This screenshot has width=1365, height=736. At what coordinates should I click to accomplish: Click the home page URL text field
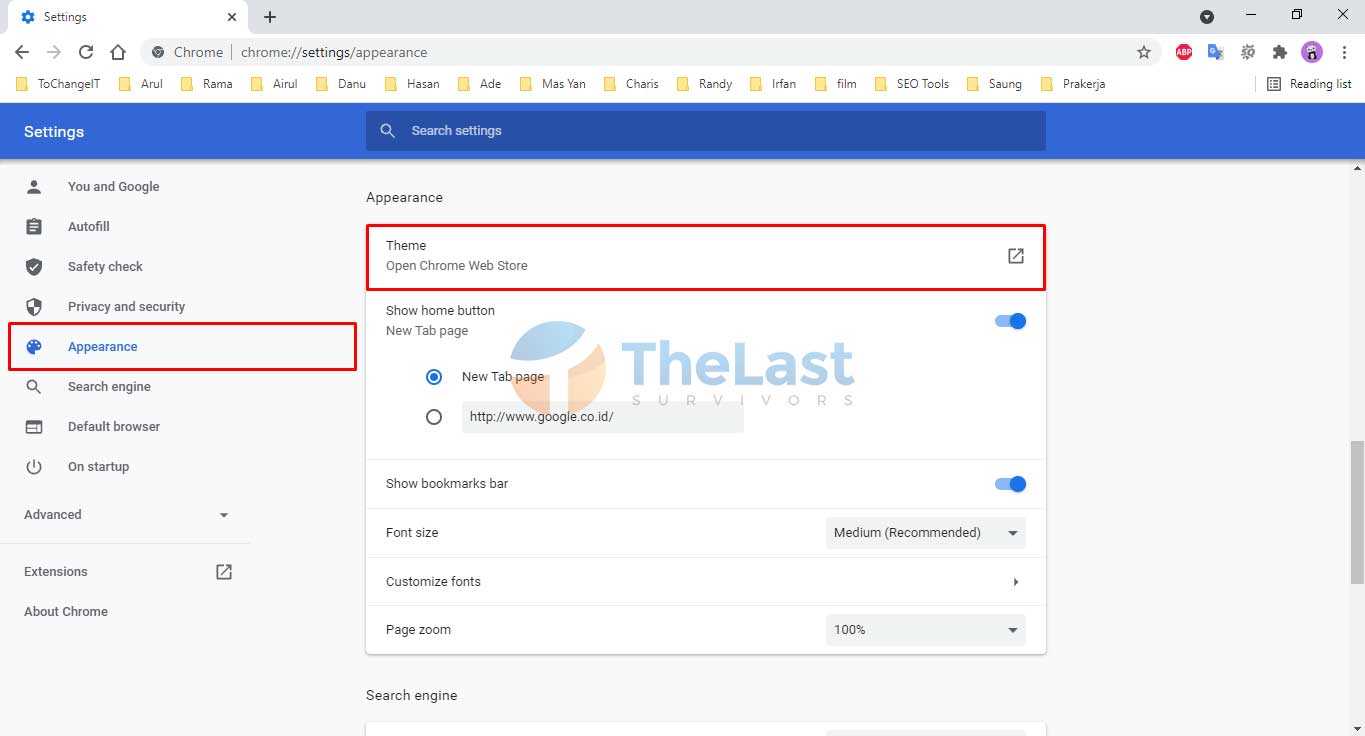pyautogui.click(x=603, y=417)
